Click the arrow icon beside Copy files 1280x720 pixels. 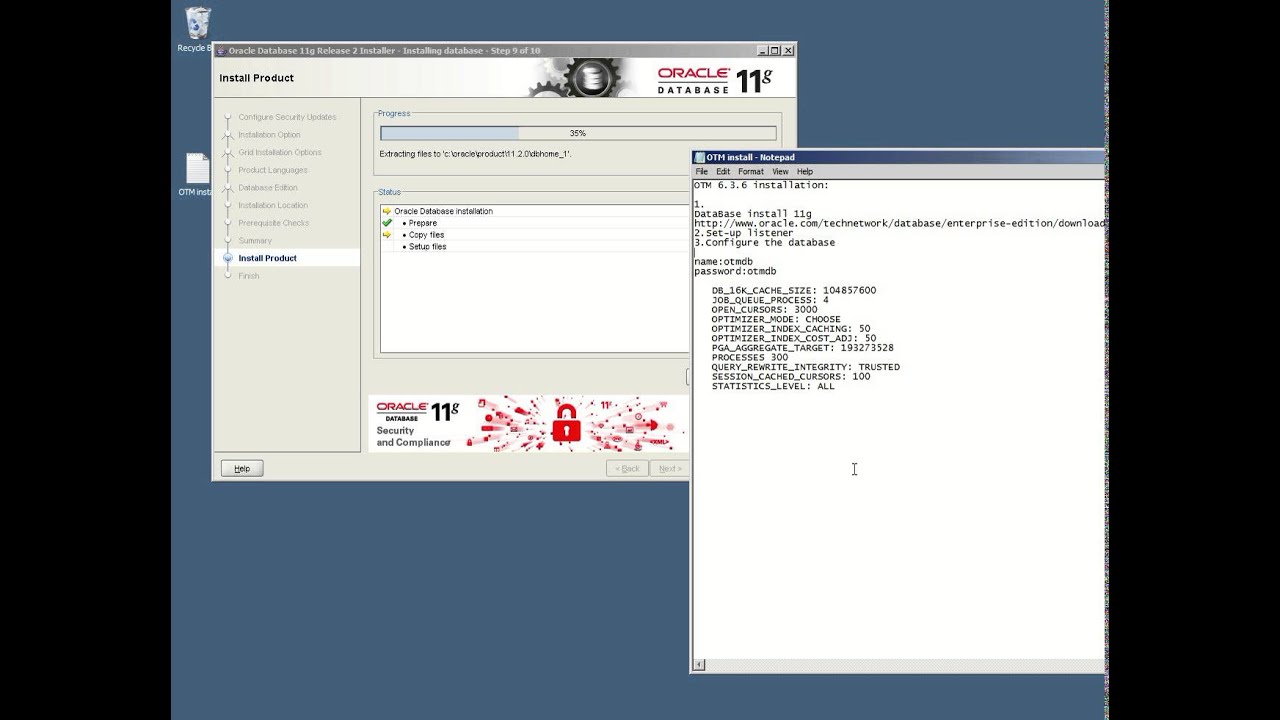(387, 235)
